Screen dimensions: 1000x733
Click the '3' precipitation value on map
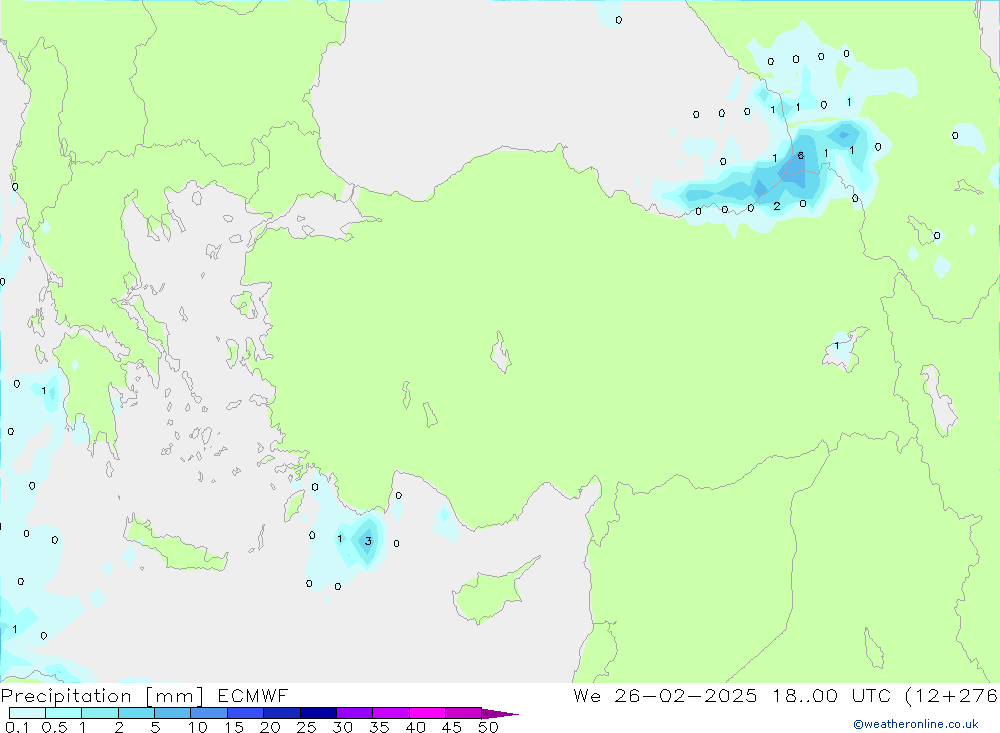pos(368,541)
